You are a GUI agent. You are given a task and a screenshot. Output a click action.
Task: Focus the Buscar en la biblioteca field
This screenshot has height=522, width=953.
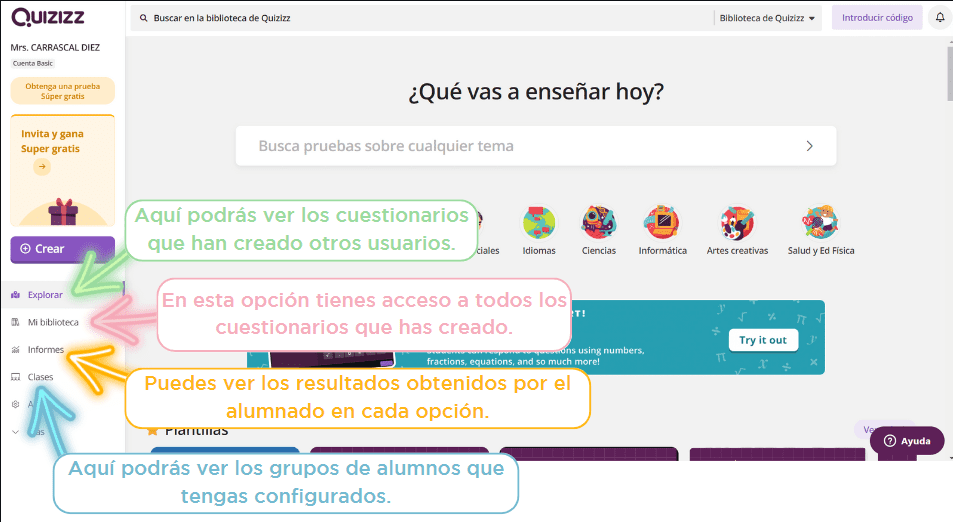click(422, 18)
